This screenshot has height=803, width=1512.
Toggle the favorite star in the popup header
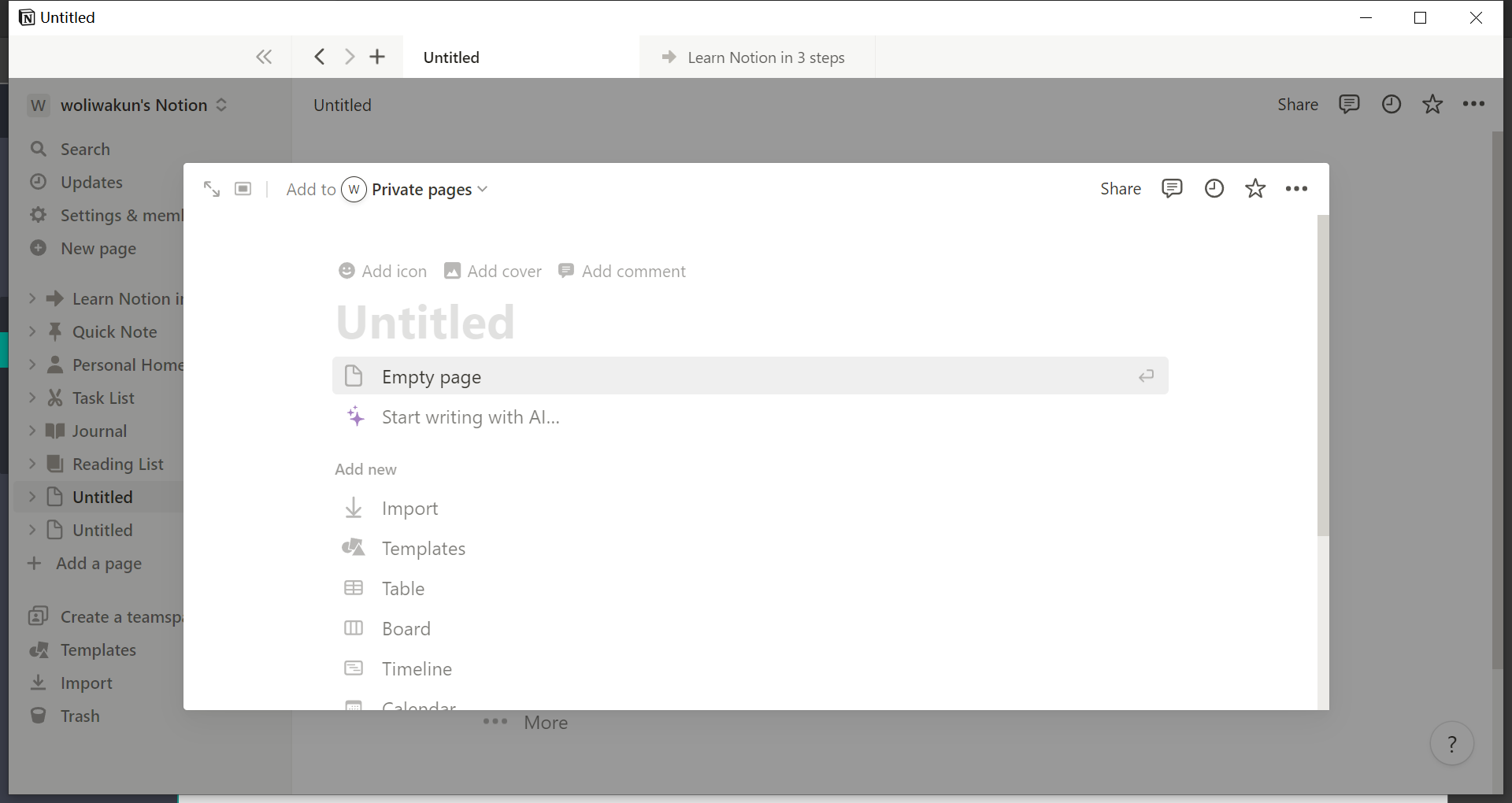tap(1255, 188)
